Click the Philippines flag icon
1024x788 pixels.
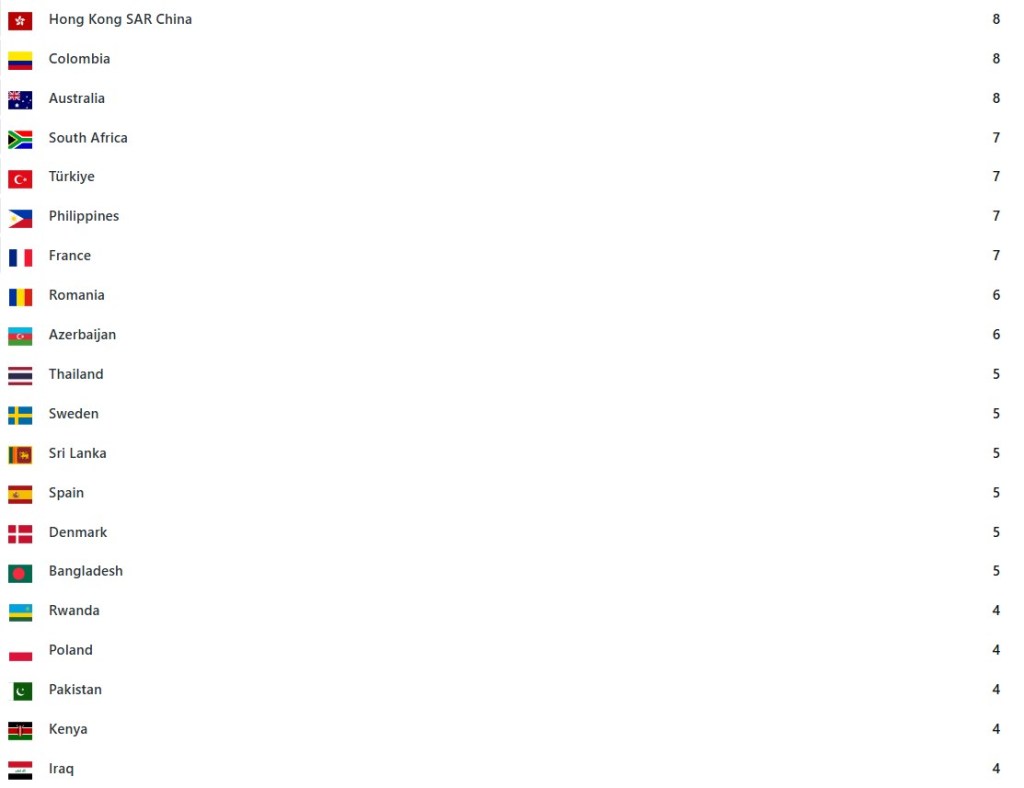tap(20, 218)
